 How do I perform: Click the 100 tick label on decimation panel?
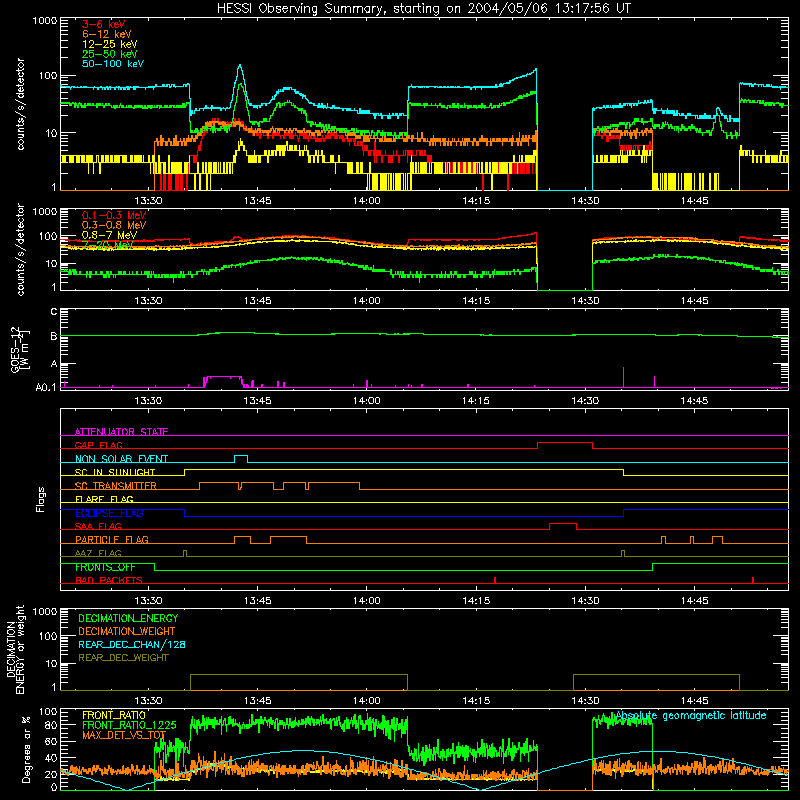[48, 636]
